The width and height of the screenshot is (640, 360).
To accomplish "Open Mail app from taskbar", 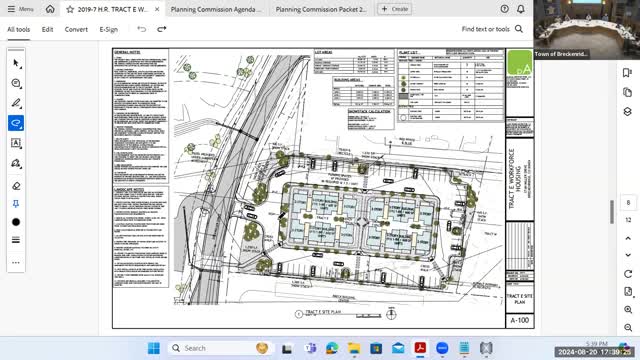I will (398, 348).
